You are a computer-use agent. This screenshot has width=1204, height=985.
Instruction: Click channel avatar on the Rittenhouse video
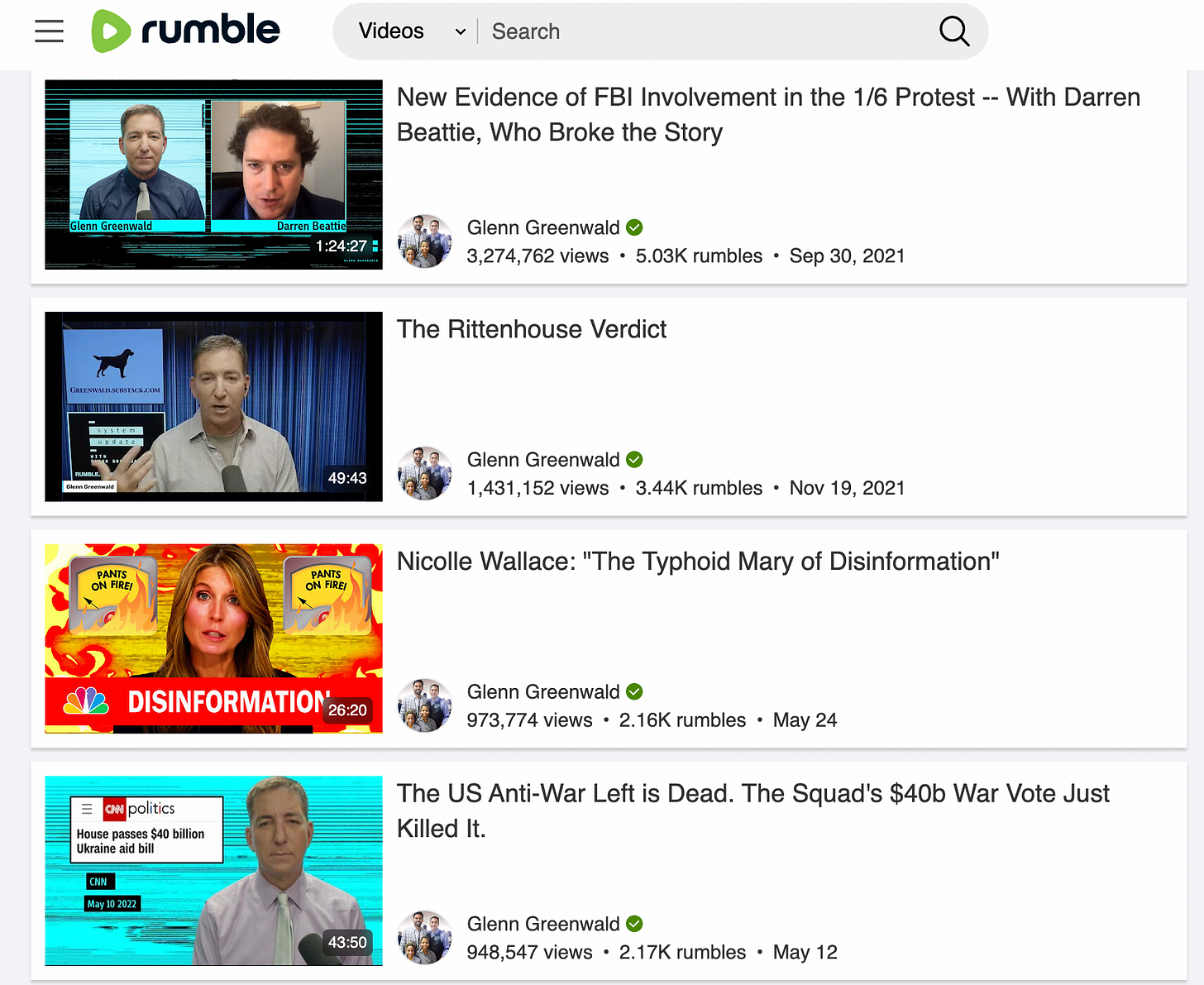tap(425, 474)
